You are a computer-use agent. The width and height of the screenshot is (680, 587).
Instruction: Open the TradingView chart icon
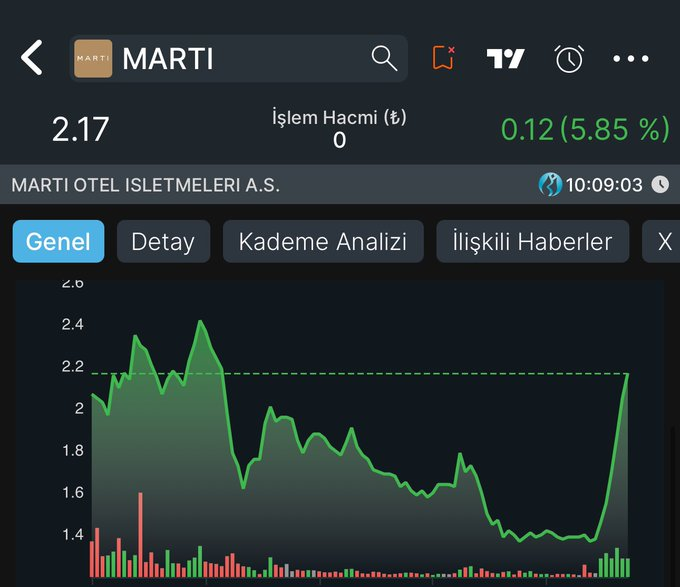[x=505, y=58]
